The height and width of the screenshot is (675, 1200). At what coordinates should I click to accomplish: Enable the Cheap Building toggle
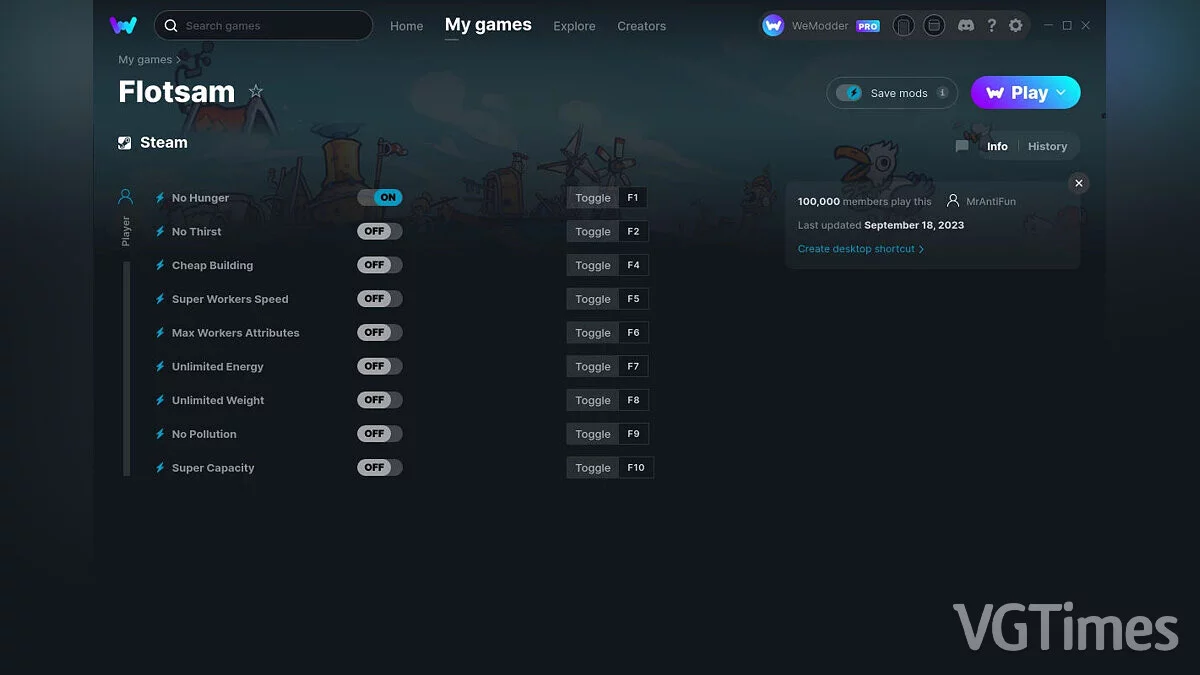pos(380,265)
